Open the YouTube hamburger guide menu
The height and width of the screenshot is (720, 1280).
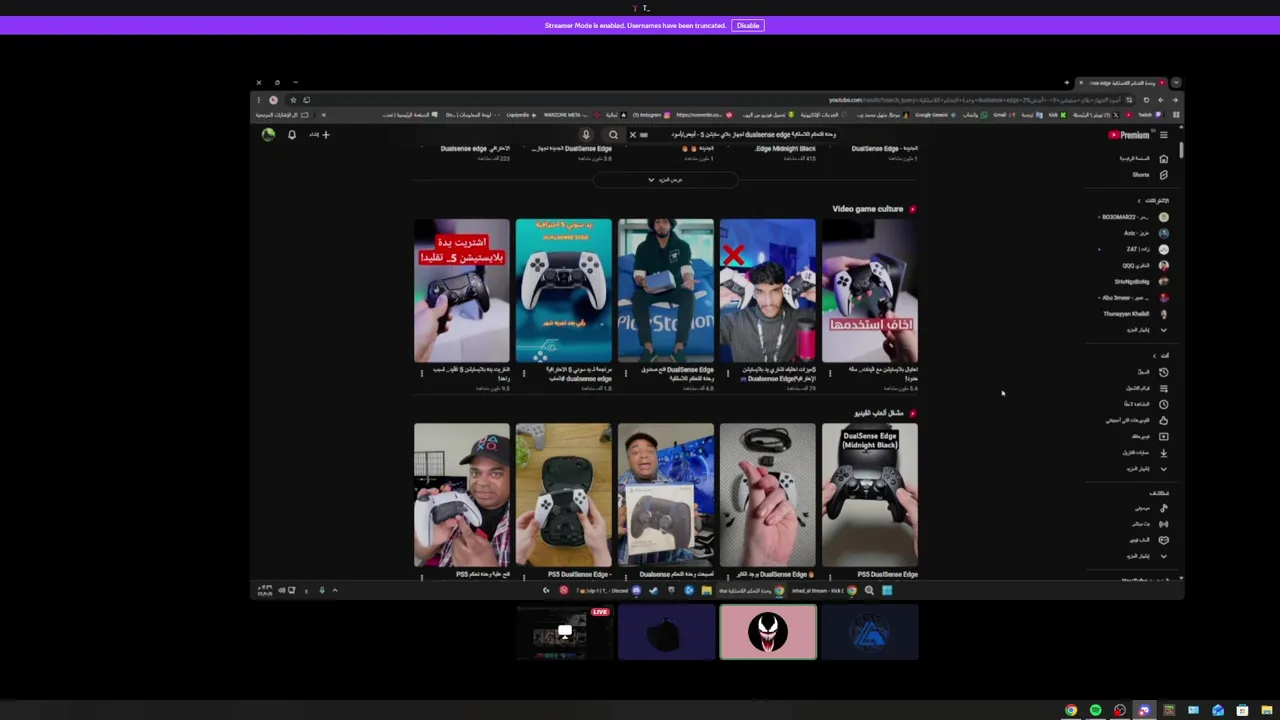click(x=1163, y=135)
